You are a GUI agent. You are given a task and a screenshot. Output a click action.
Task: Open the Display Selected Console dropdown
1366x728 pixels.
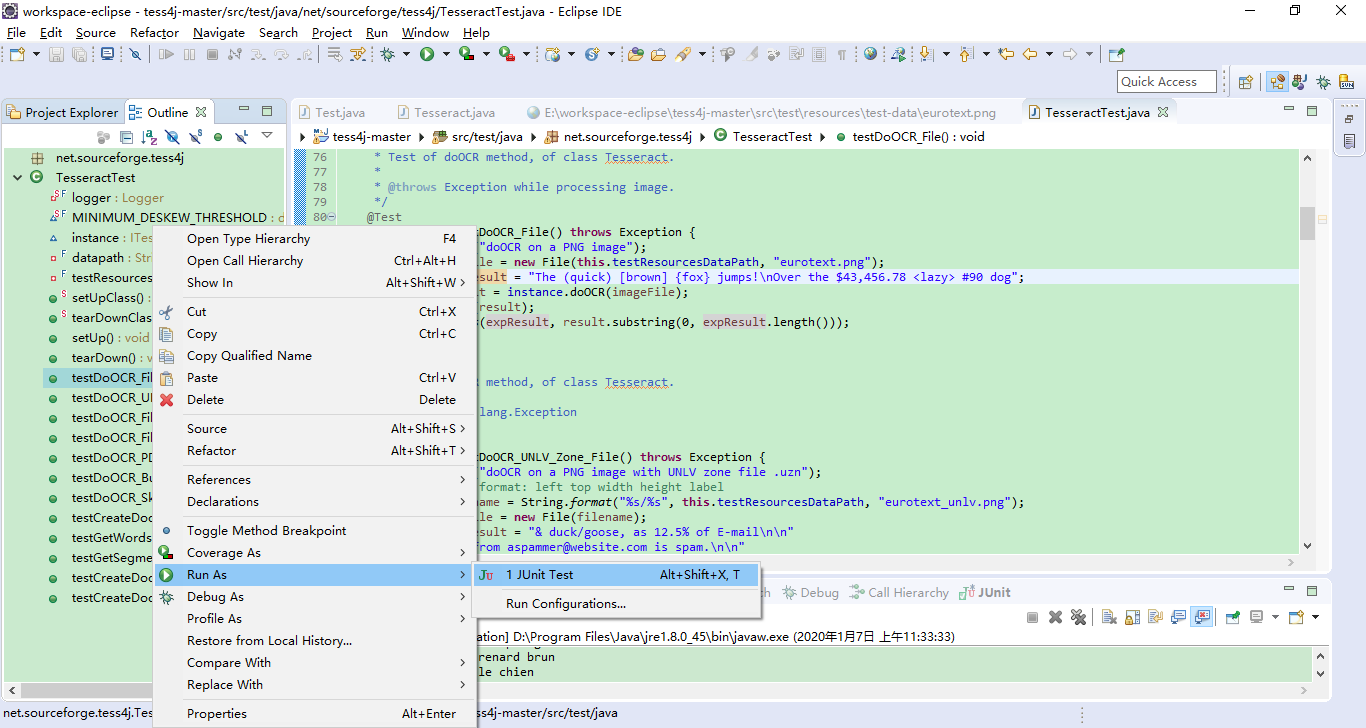[x=1275, y=617]
